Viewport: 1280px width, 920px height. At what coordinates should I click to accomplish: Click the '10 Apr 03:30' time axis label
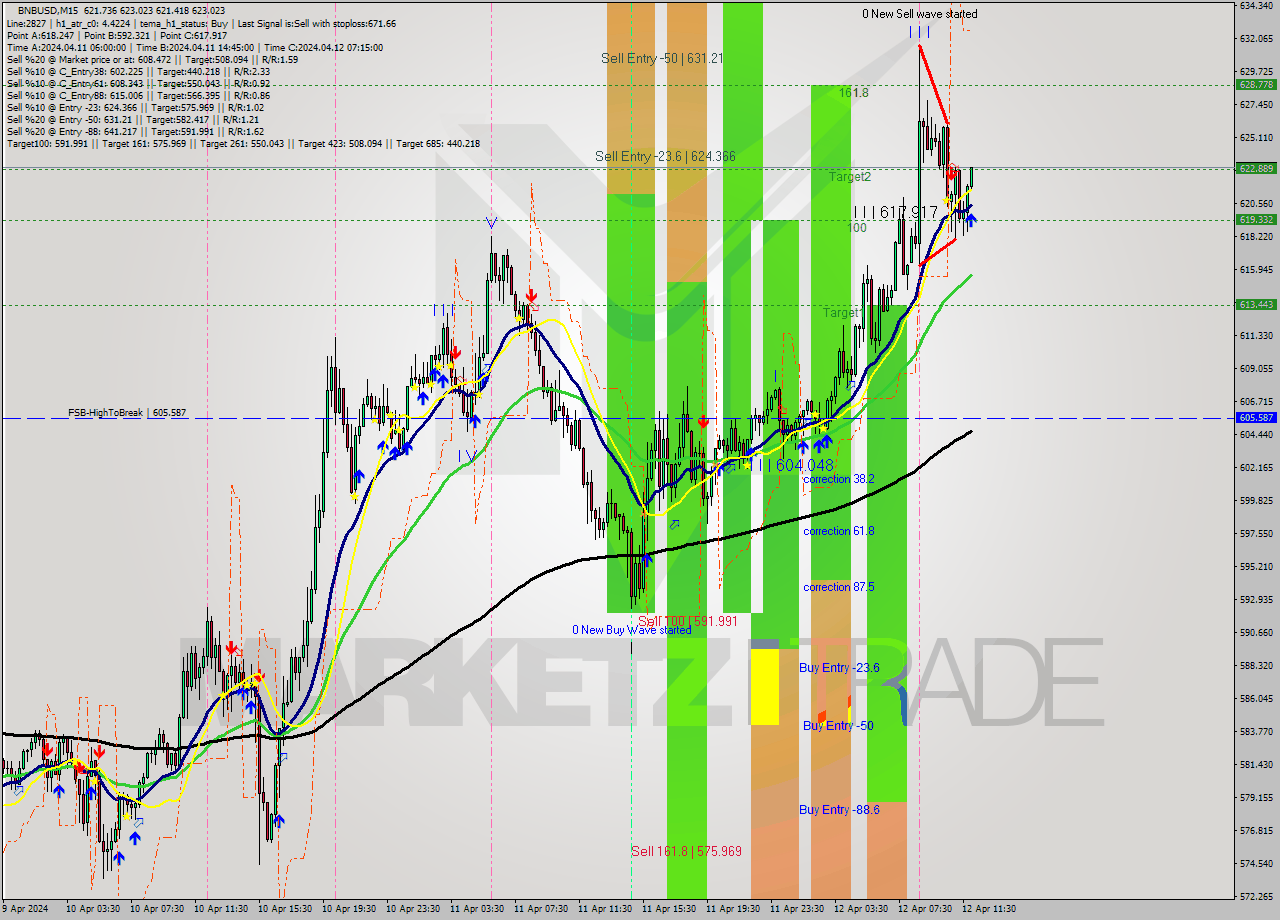pos(93,909)
